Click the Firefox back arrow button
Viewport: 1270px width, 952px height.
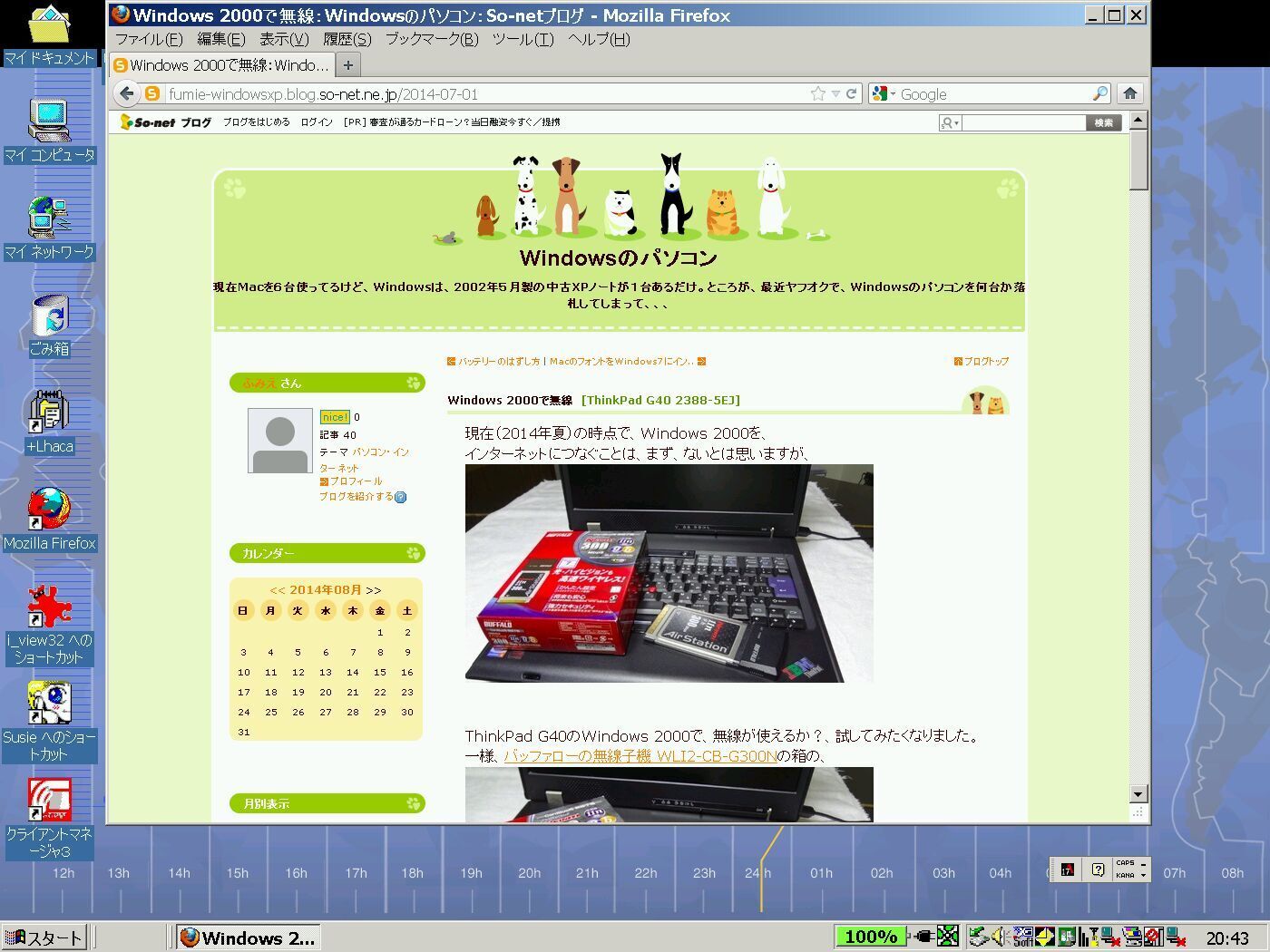[127, 93]
